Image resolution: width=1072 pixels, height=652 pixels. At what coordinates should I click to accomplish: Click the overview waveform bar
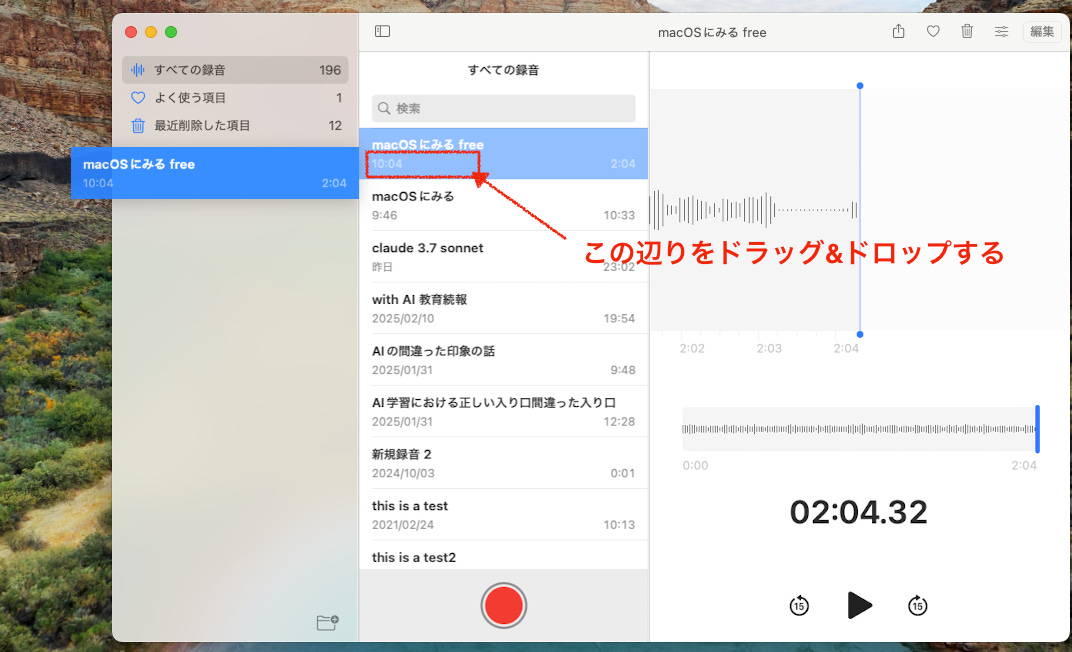pyautogui.click(x=859, y=429)
